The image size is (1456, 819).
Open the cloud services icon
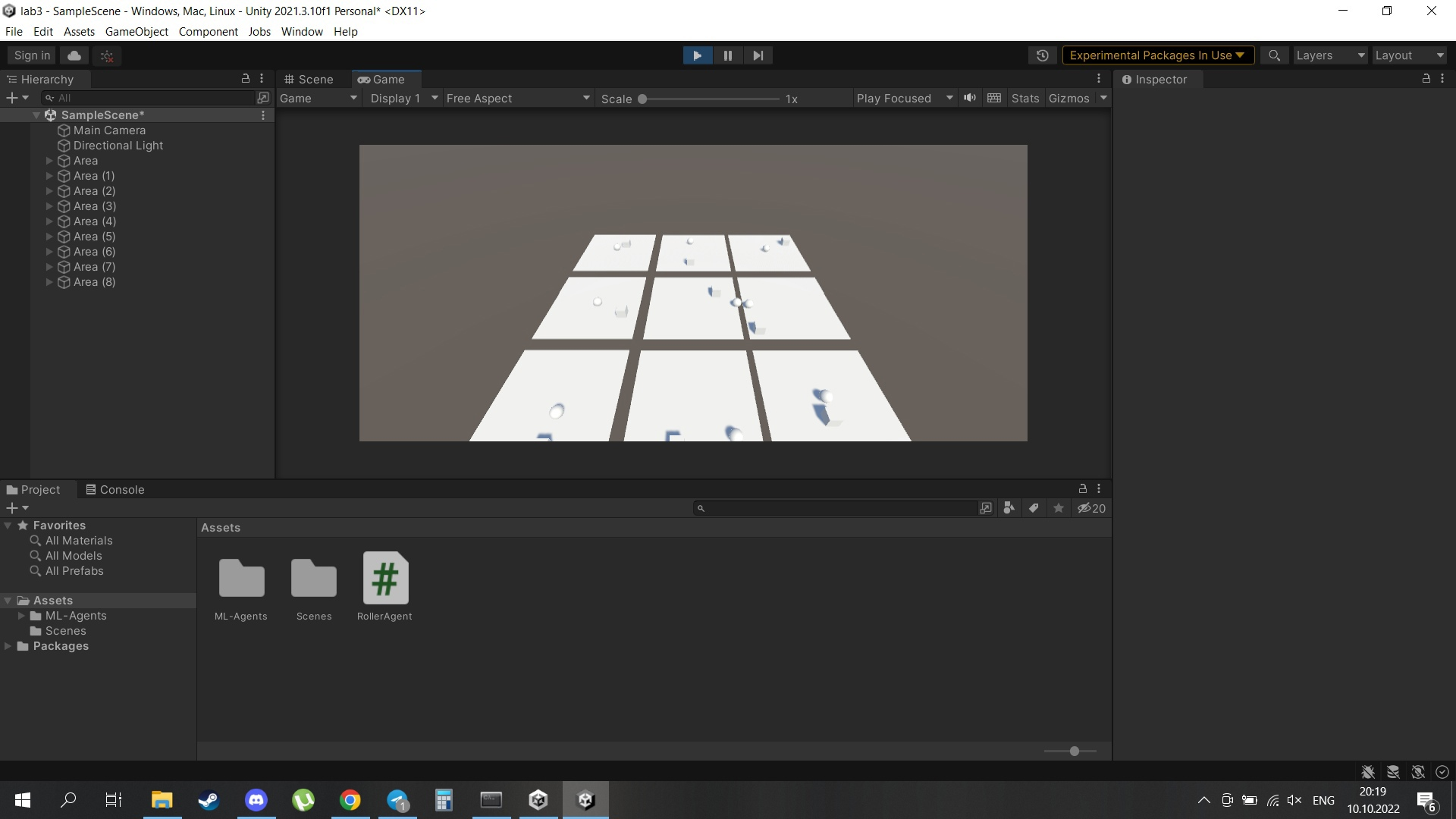(x=74, y=55)
